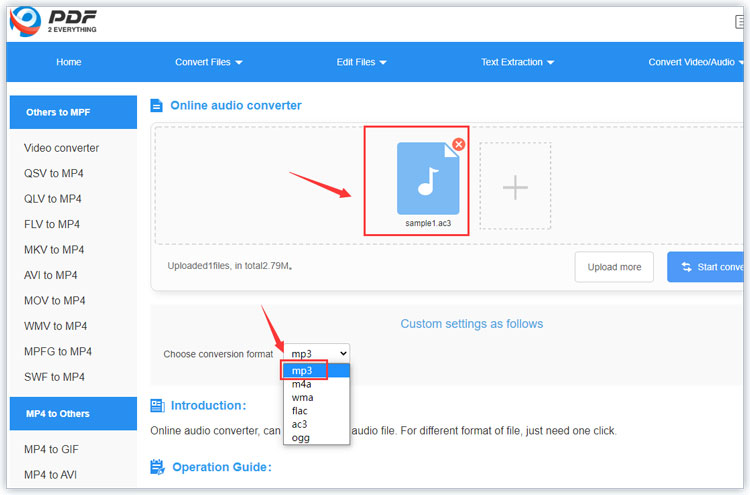
Task: Open FLV to MP4 link
Action: [x=52, y=224]
